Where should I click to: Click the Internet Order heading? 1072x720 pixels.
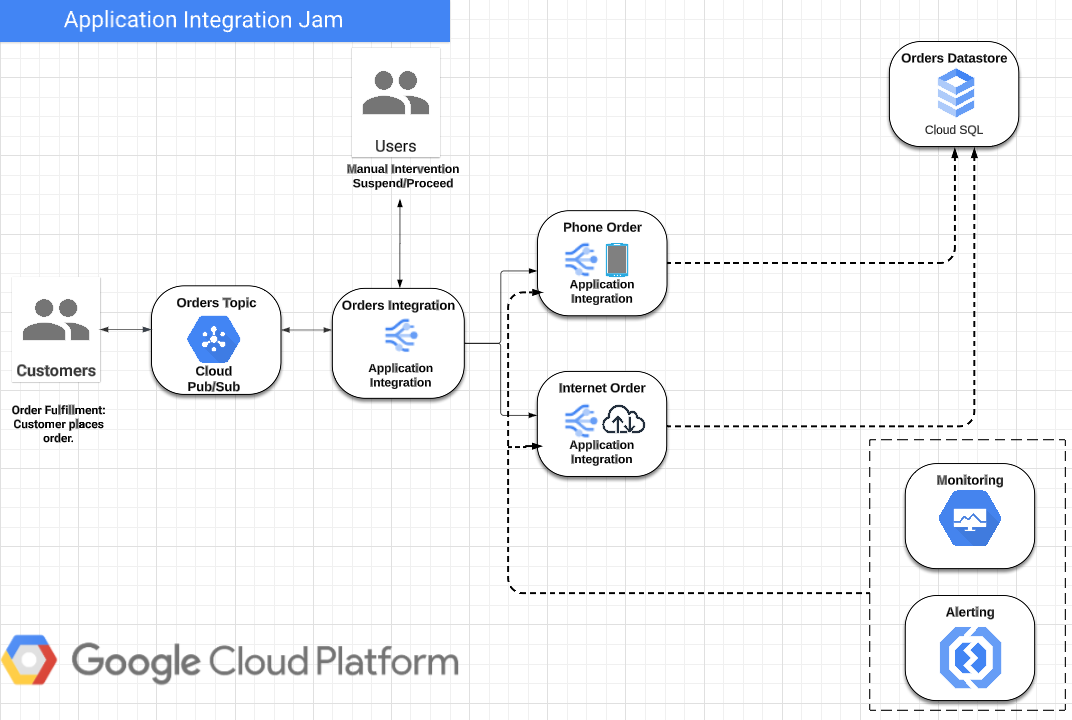[x=602, y=388]
